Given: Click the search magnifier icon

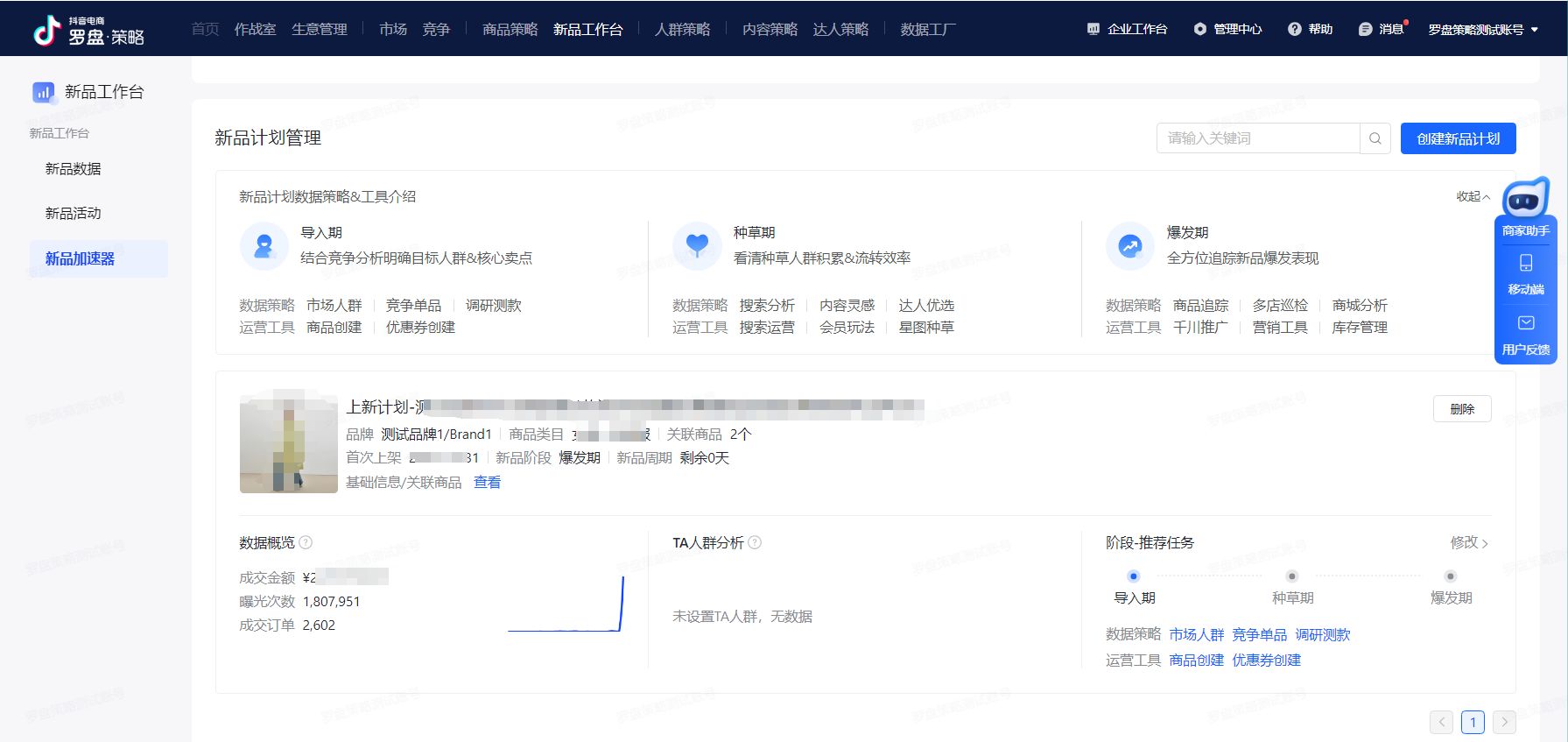Looking at the screenshot, I should [1375, 138].
